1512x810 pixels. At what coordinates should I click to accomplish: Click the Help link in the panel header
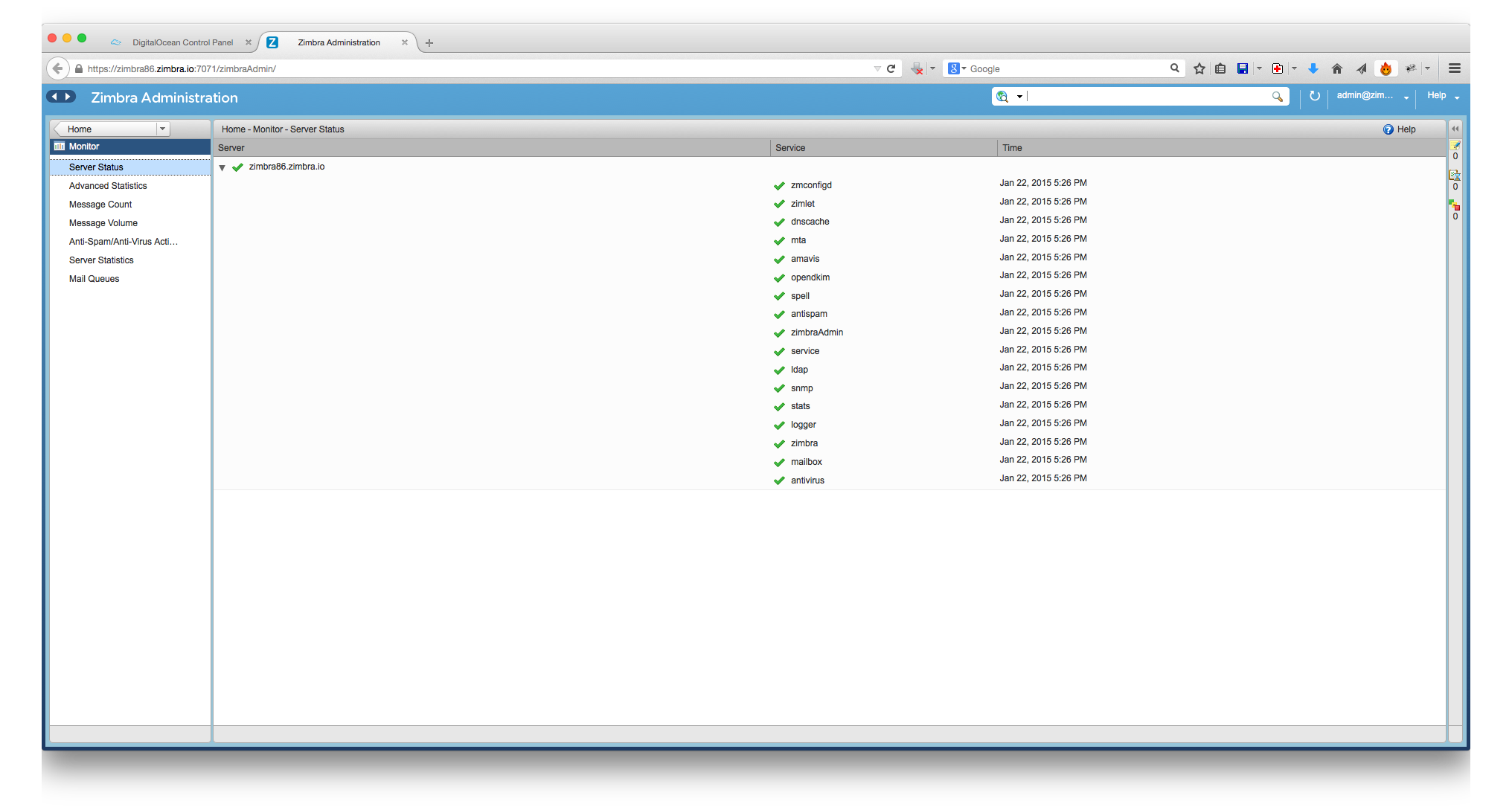(1406, 129)
